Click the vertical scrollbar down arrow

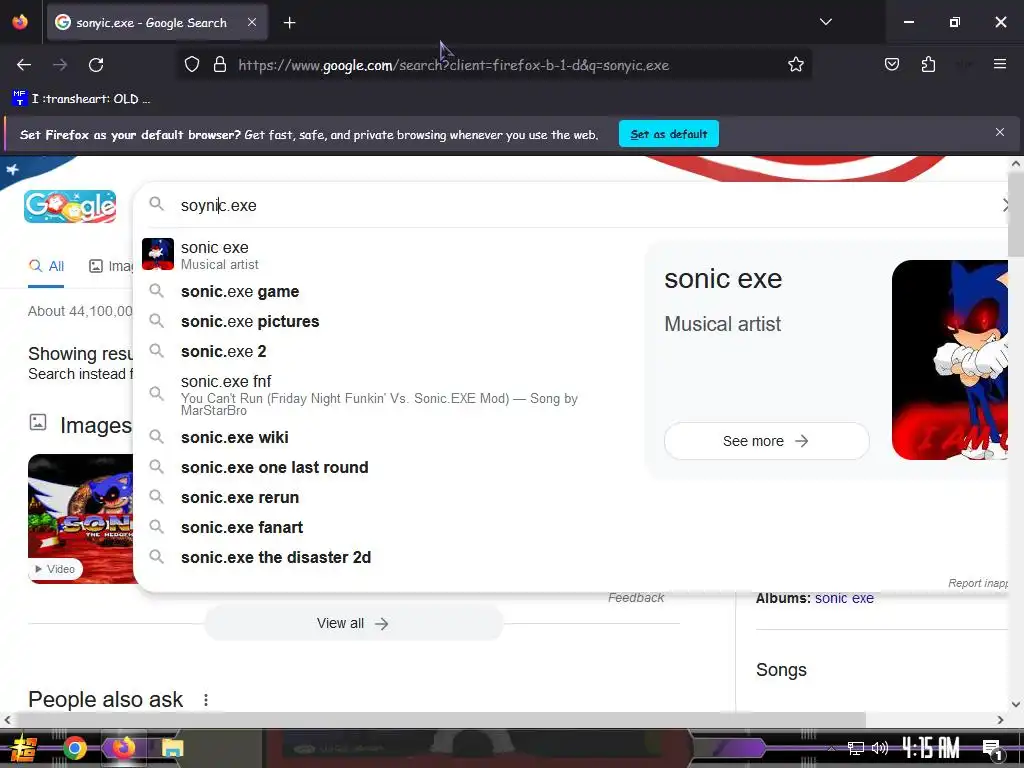tap(1015, 704)
